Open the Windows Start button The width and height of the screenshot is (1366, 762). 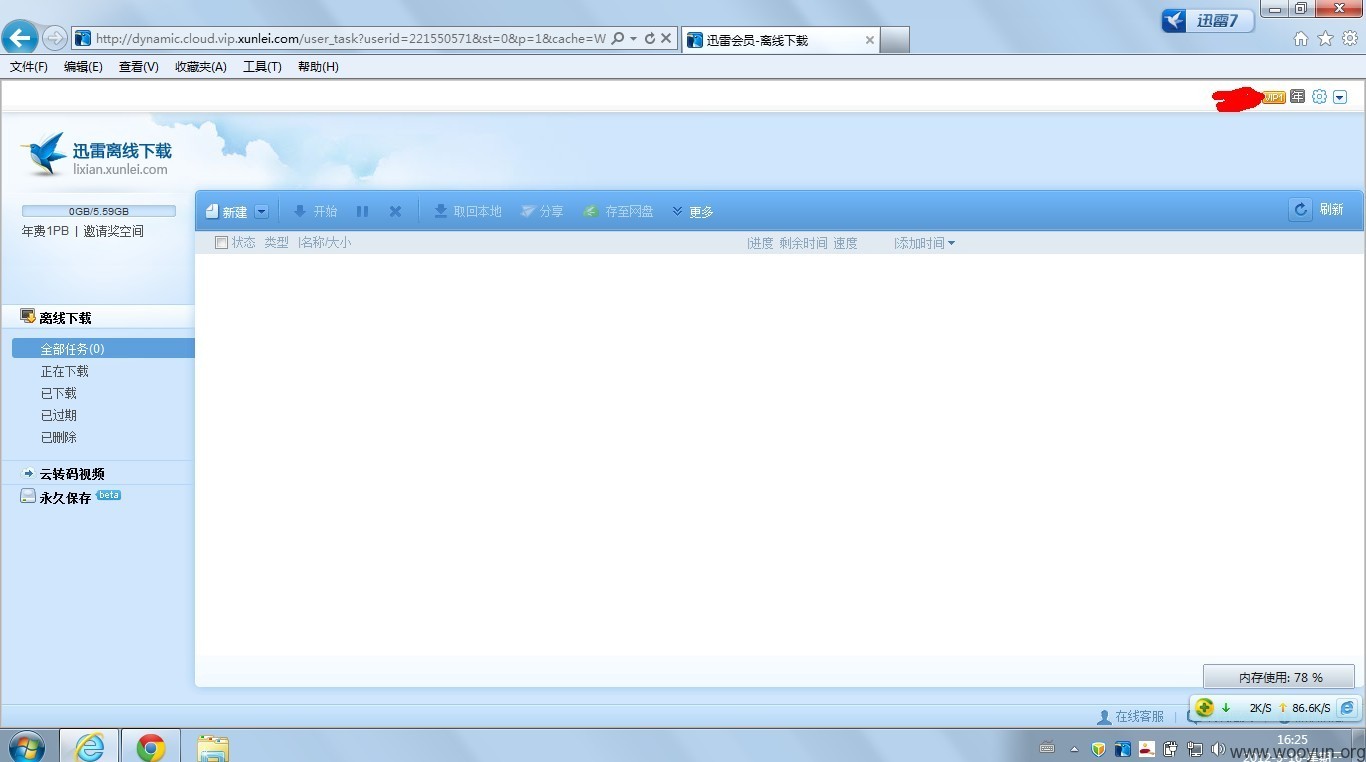26,746
